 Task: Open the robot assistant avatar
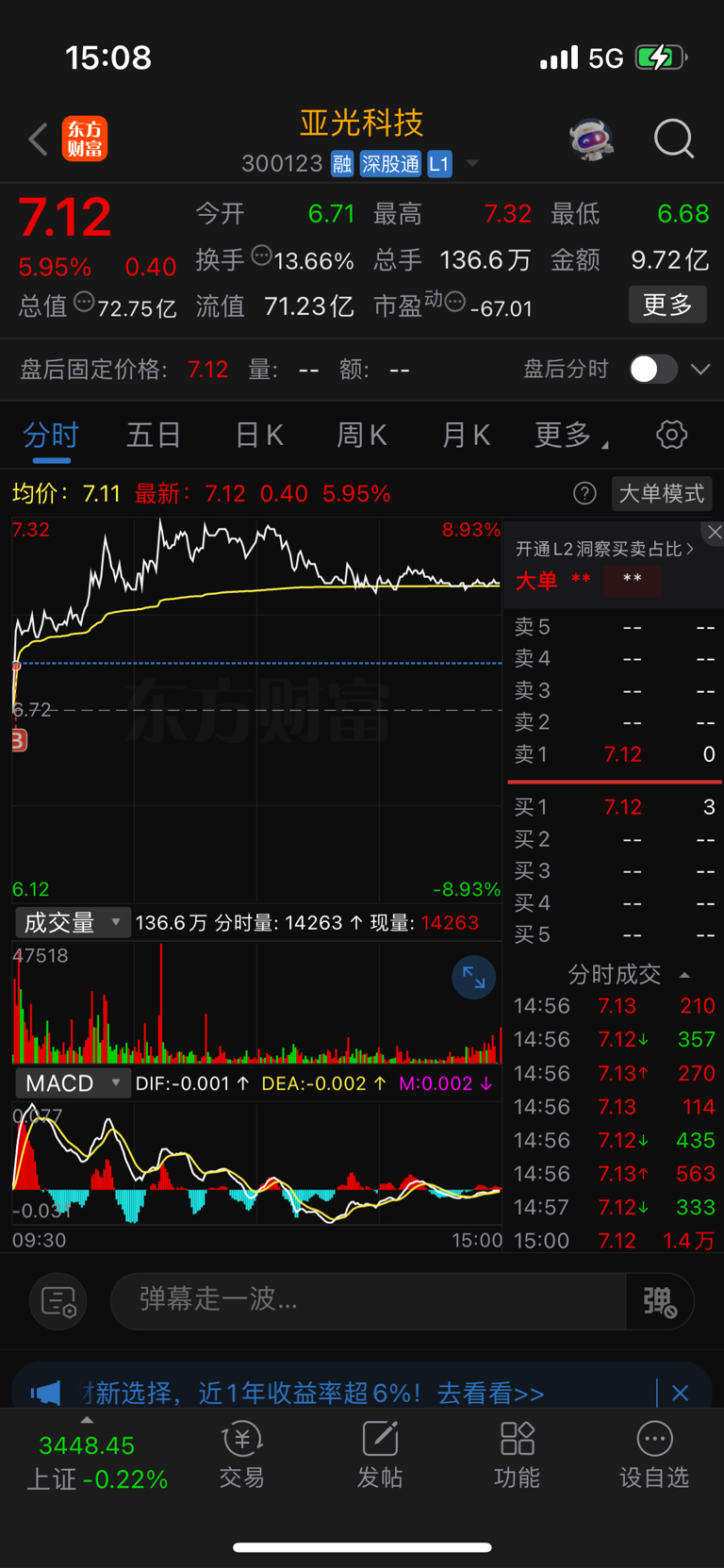(592, 140)
